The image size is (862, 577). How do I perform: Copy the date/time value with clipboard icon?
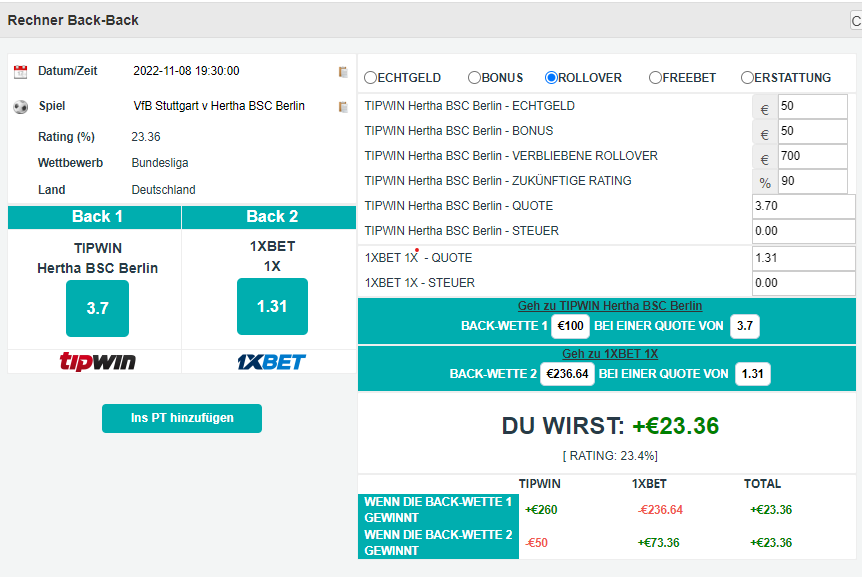click(x=343, y=72)
